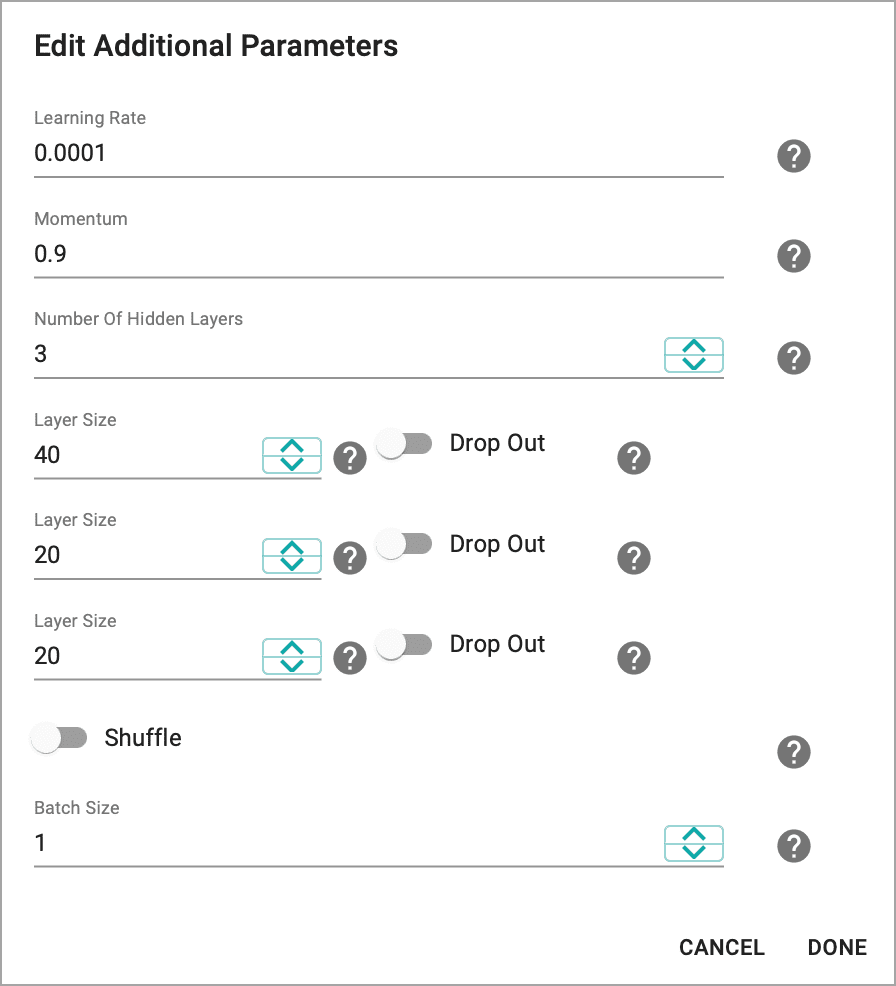Click the CANCEL button
The image size is (896, 986).
click(722, 947)
